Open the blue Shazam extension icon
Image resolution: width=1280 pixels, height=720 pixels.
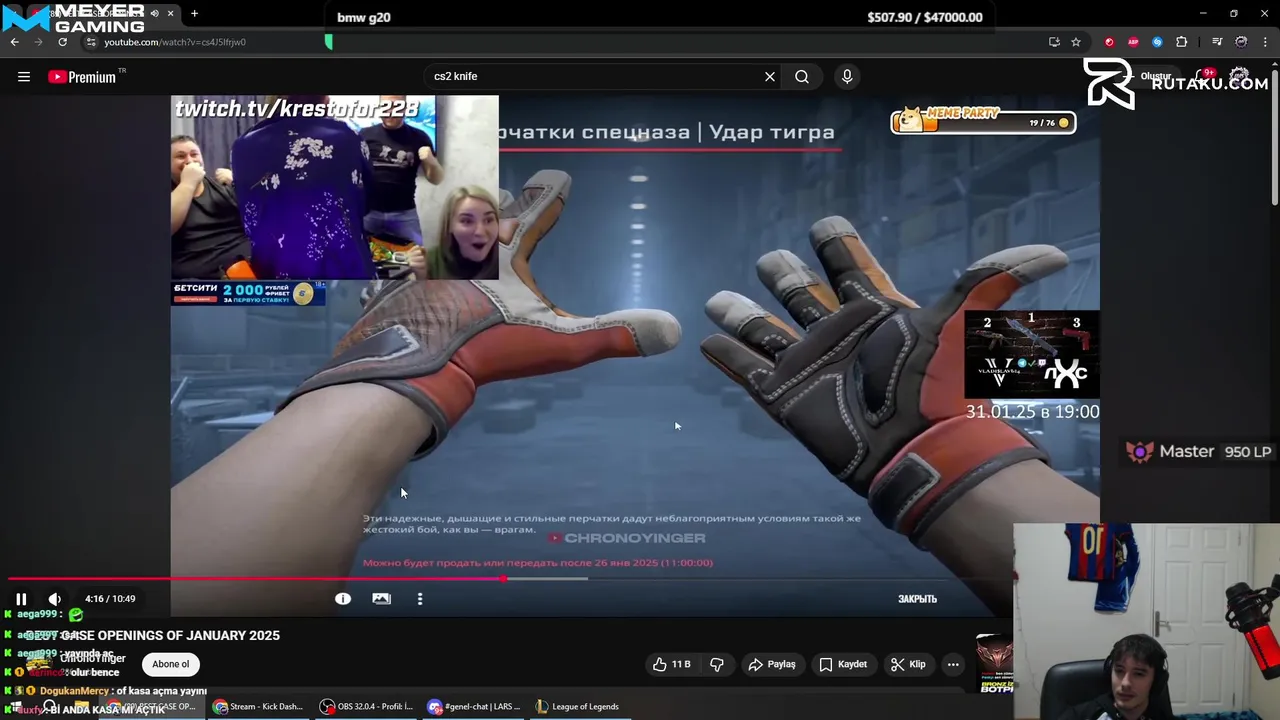pos(1157,42)
